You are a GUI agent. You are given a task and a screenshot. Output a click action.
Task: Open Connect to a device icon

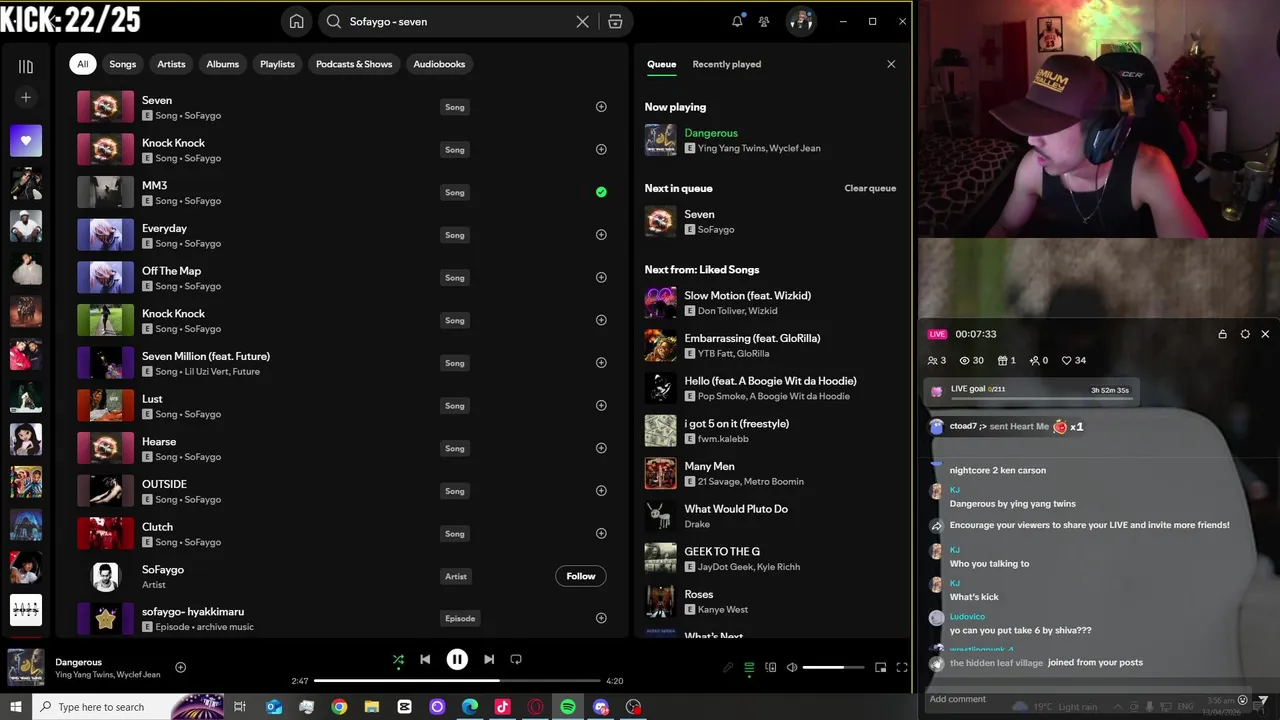pos(771,667)
